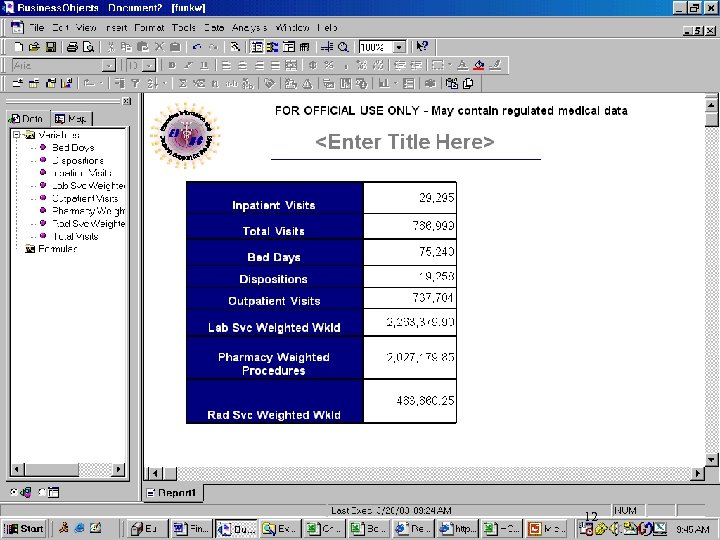The width and height of the screenshot is (720, 540).
Task: Toggle Italic formatting
Action: tap(188, 65)
